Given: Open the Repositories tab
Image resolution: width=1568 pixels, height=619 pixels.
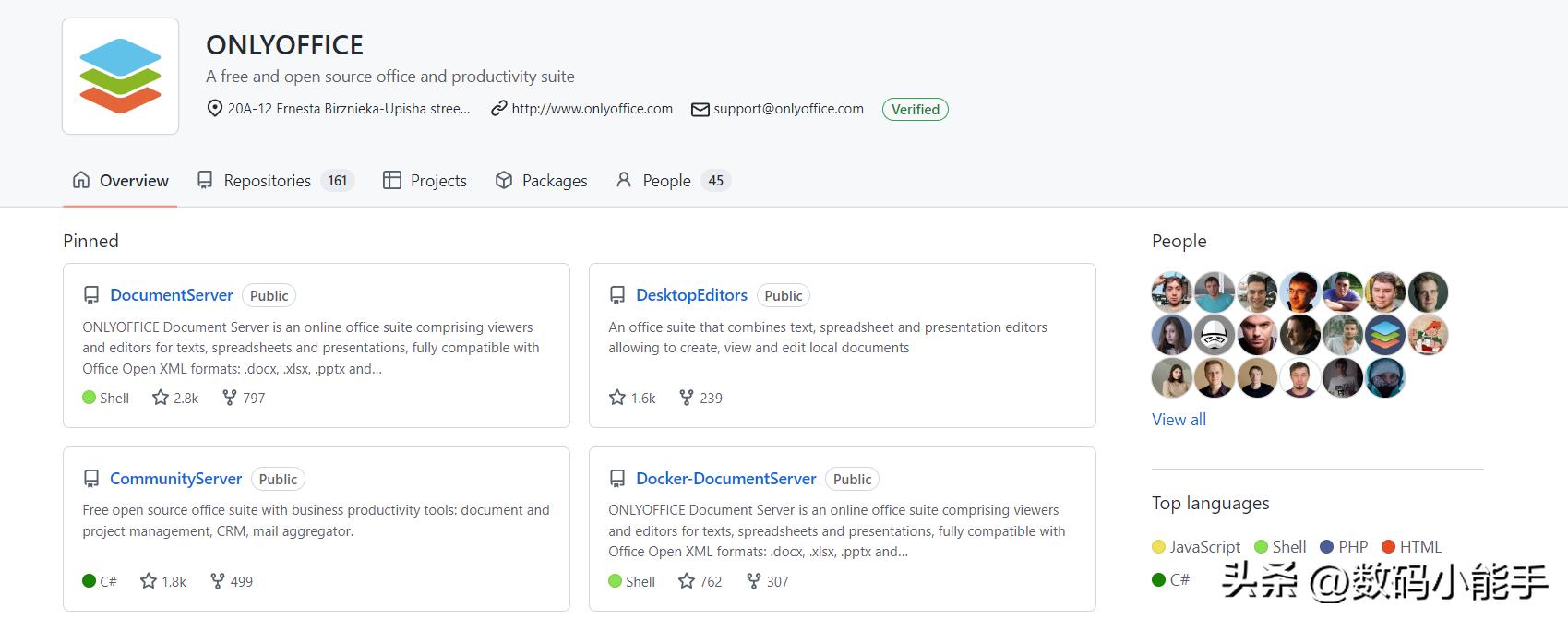Looking at the screenshot, I should 267,181.
